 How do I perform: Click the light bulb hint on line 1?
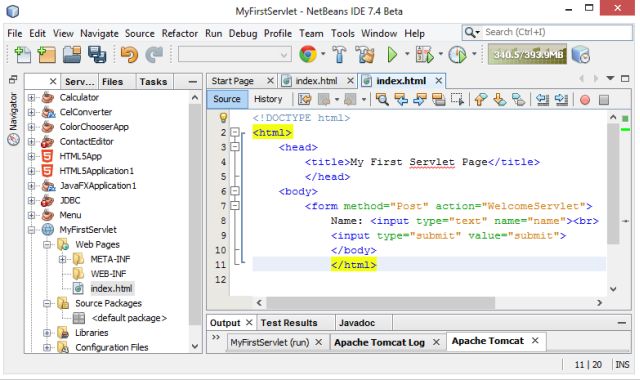click(x=223, y=118)
